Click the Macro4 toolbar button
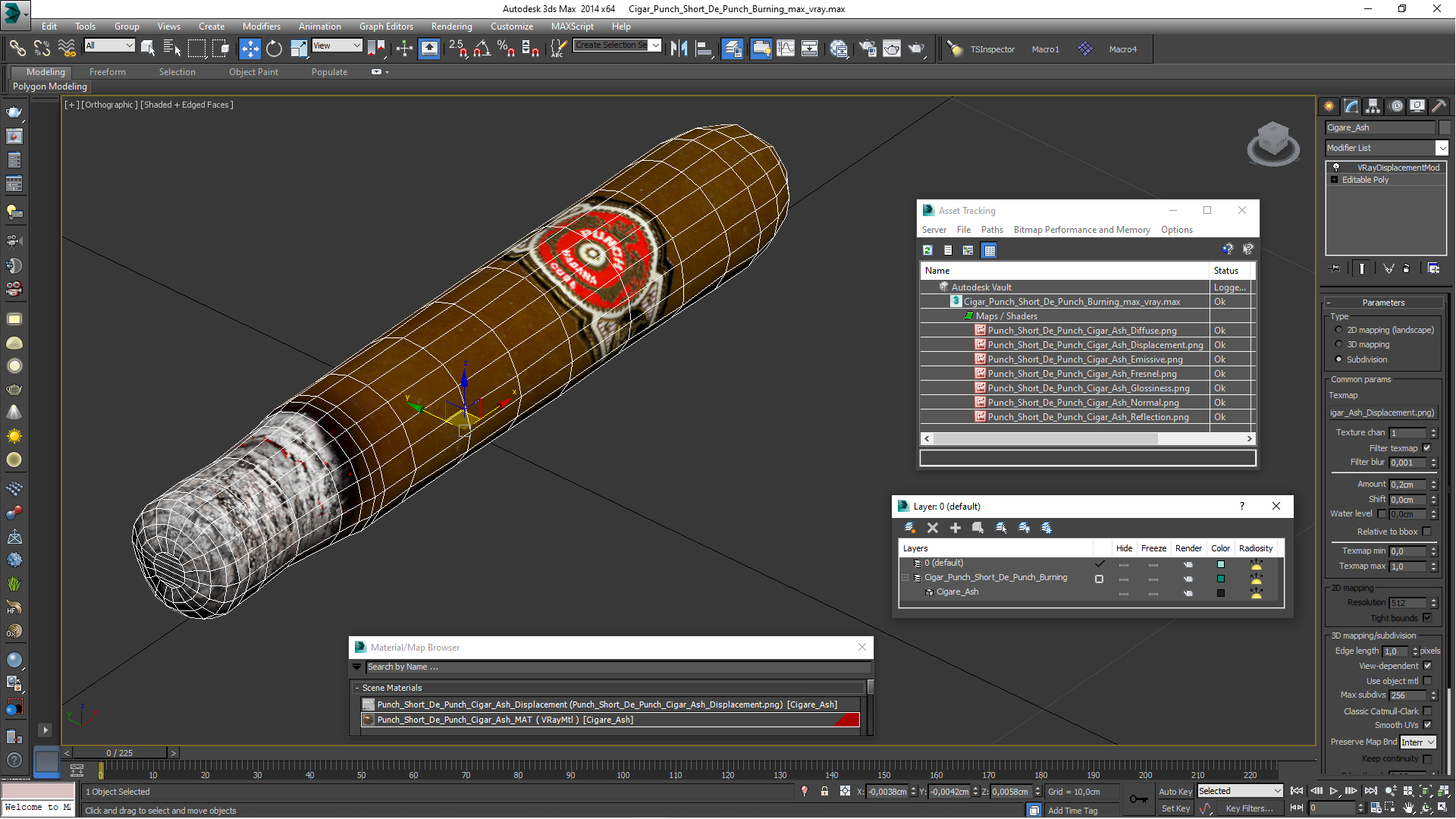 pos(1122,49)
